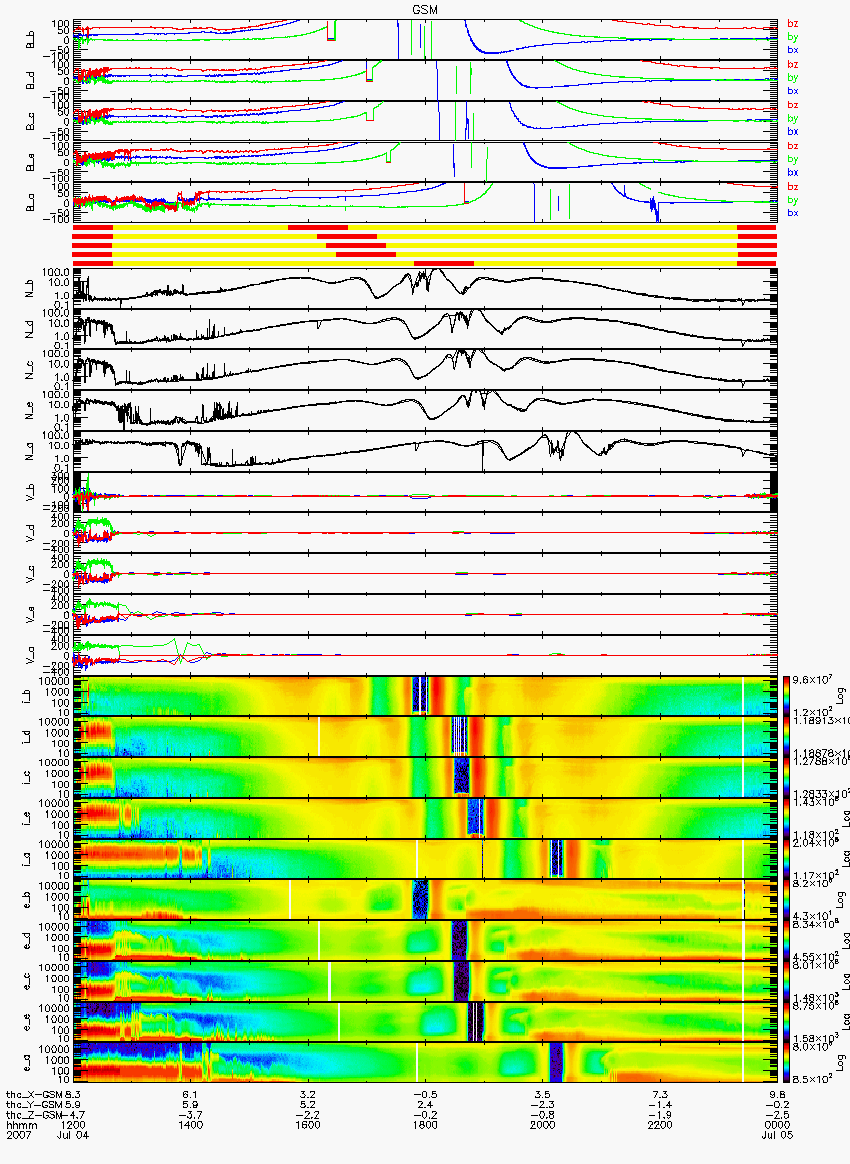Click the bz legend of panel B_a

click(792, 187)
